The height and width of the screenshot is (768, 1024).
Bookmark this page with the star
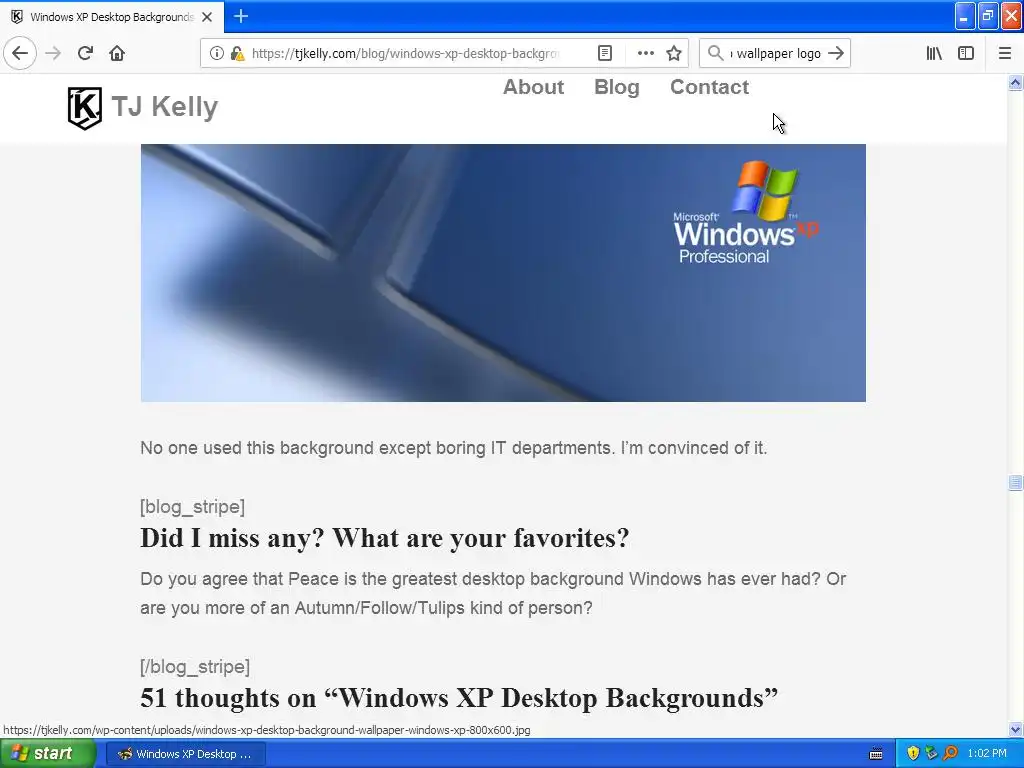tap(674, 54)
